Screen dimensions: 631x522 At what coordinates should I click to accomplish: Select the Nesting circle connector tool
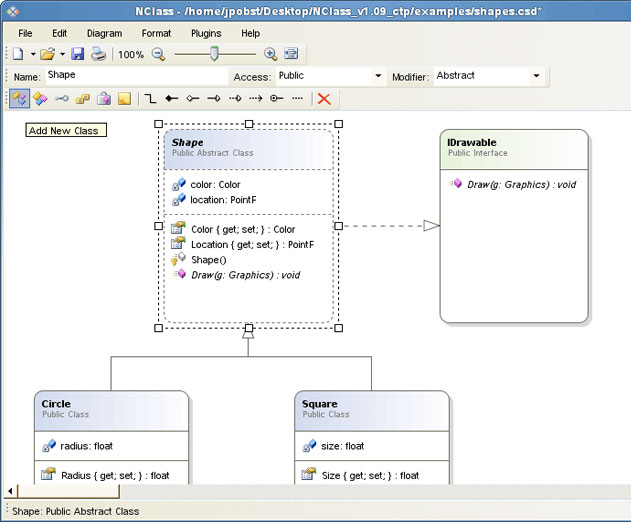276,99
